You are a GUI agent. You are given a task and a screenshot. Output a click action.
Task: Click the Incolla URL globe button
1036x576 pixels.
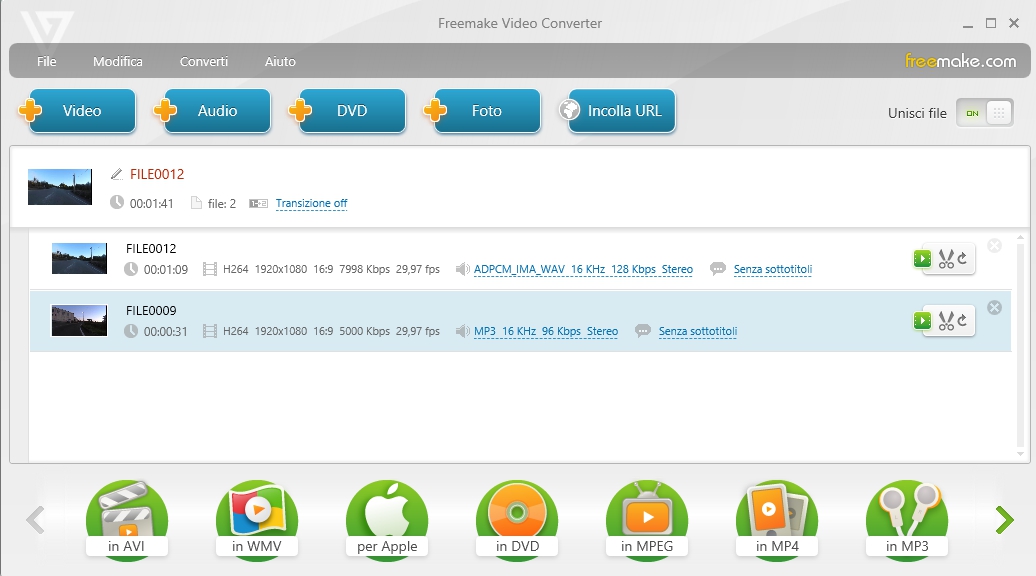pyautogui.click(x=618, y=111)
